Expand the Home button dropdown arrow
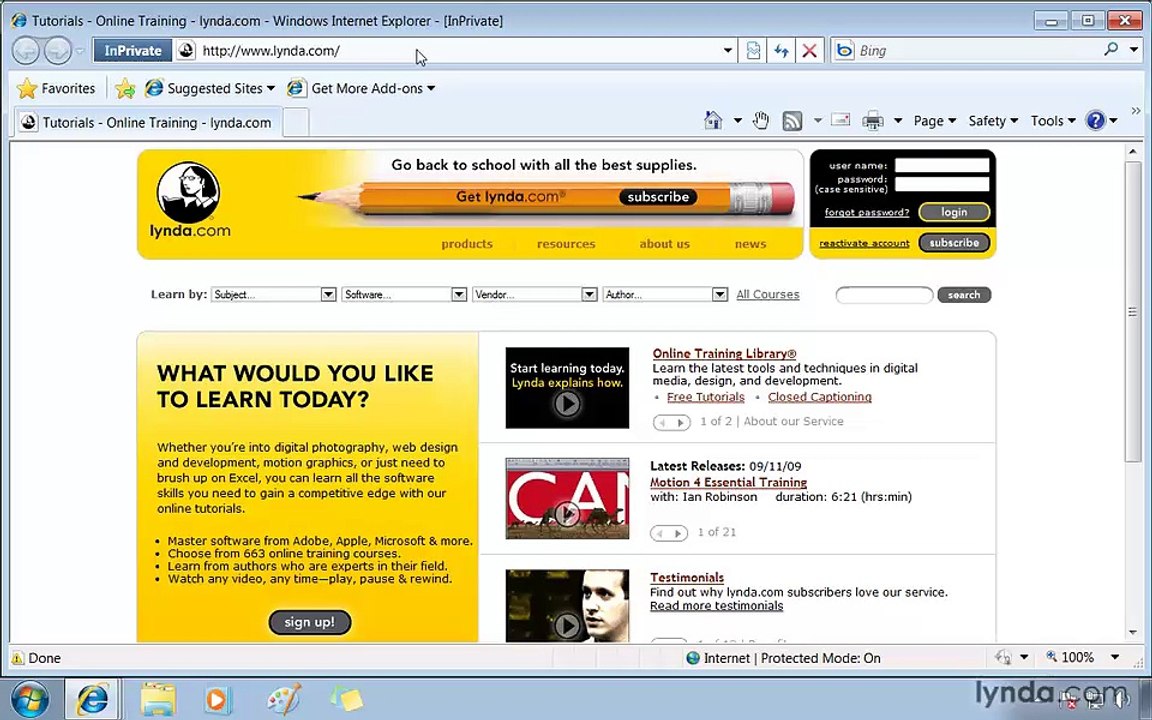Viewport: 1152px width, 720px height. click(738, 120)
